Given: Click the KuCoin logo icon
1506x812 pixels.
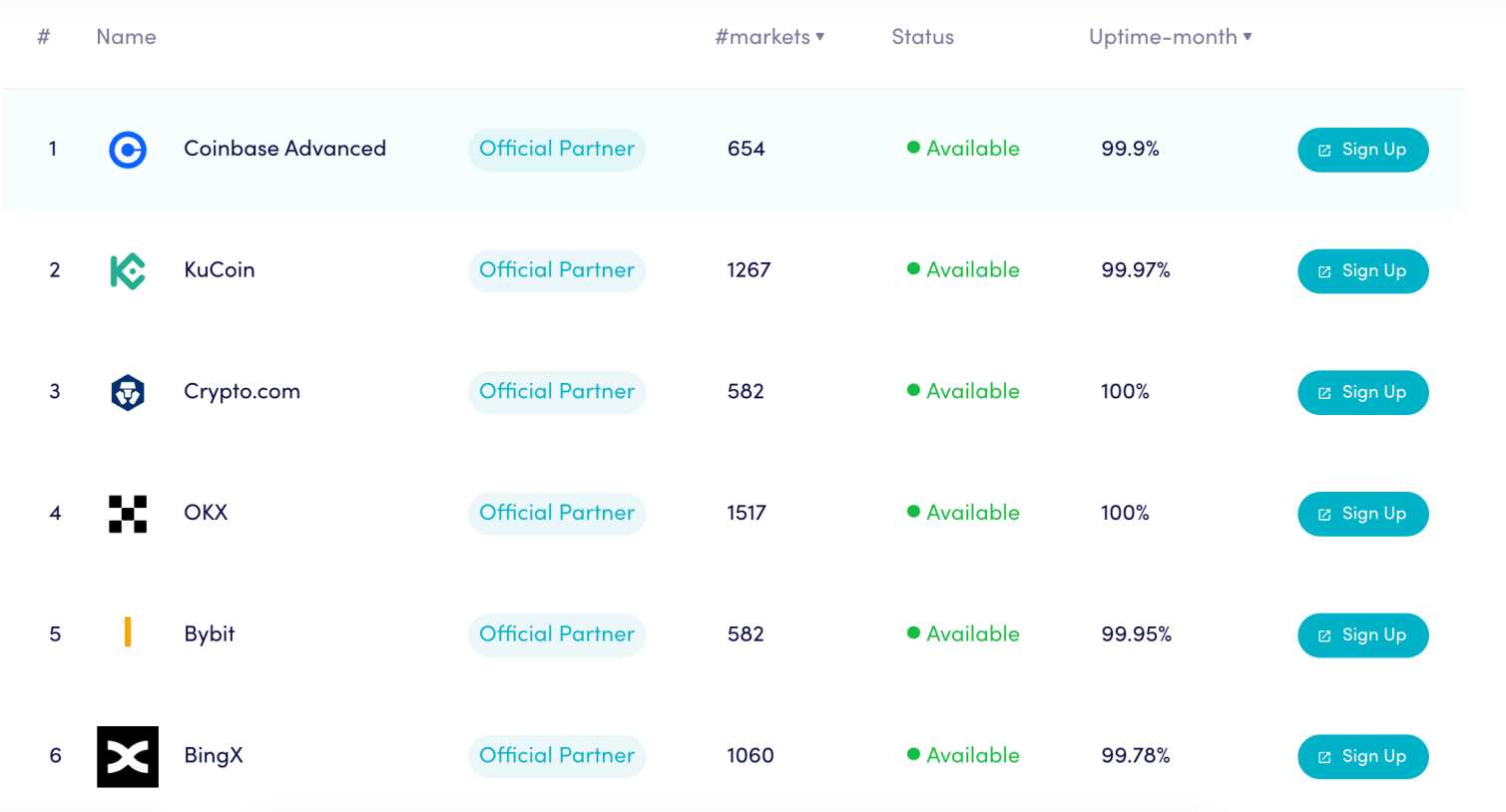Looking at the screenshot, I should (x=128, y=271).
